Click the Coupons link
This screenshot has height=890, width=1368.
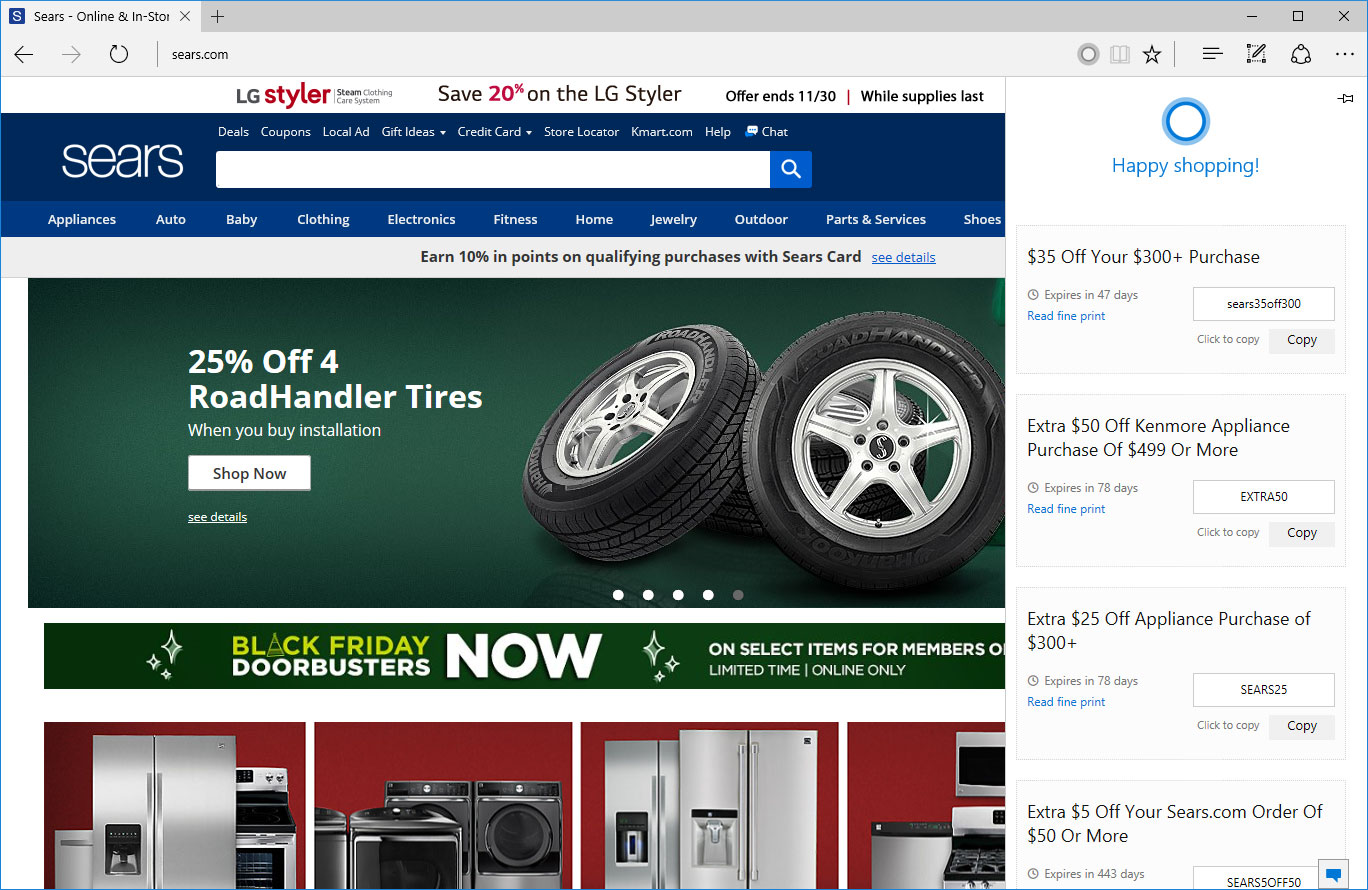pyautogui.click(x=286, y=131)
